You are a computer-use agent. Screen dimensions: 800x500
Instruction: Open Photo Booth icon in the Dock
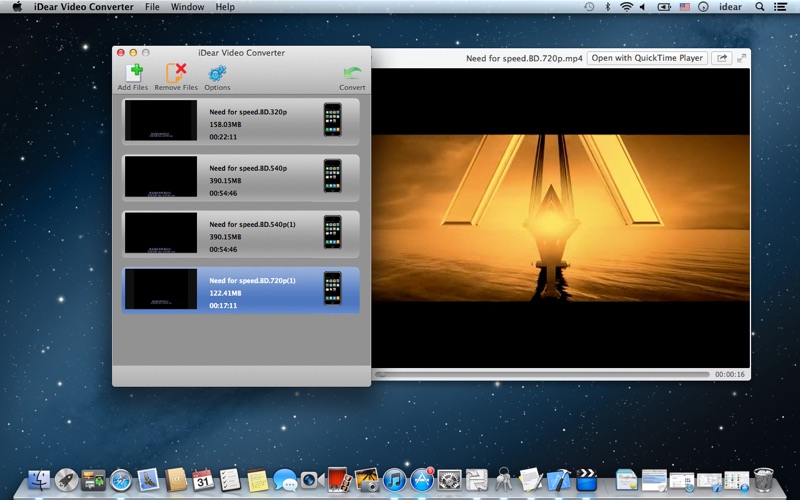[x=339, y=480]
